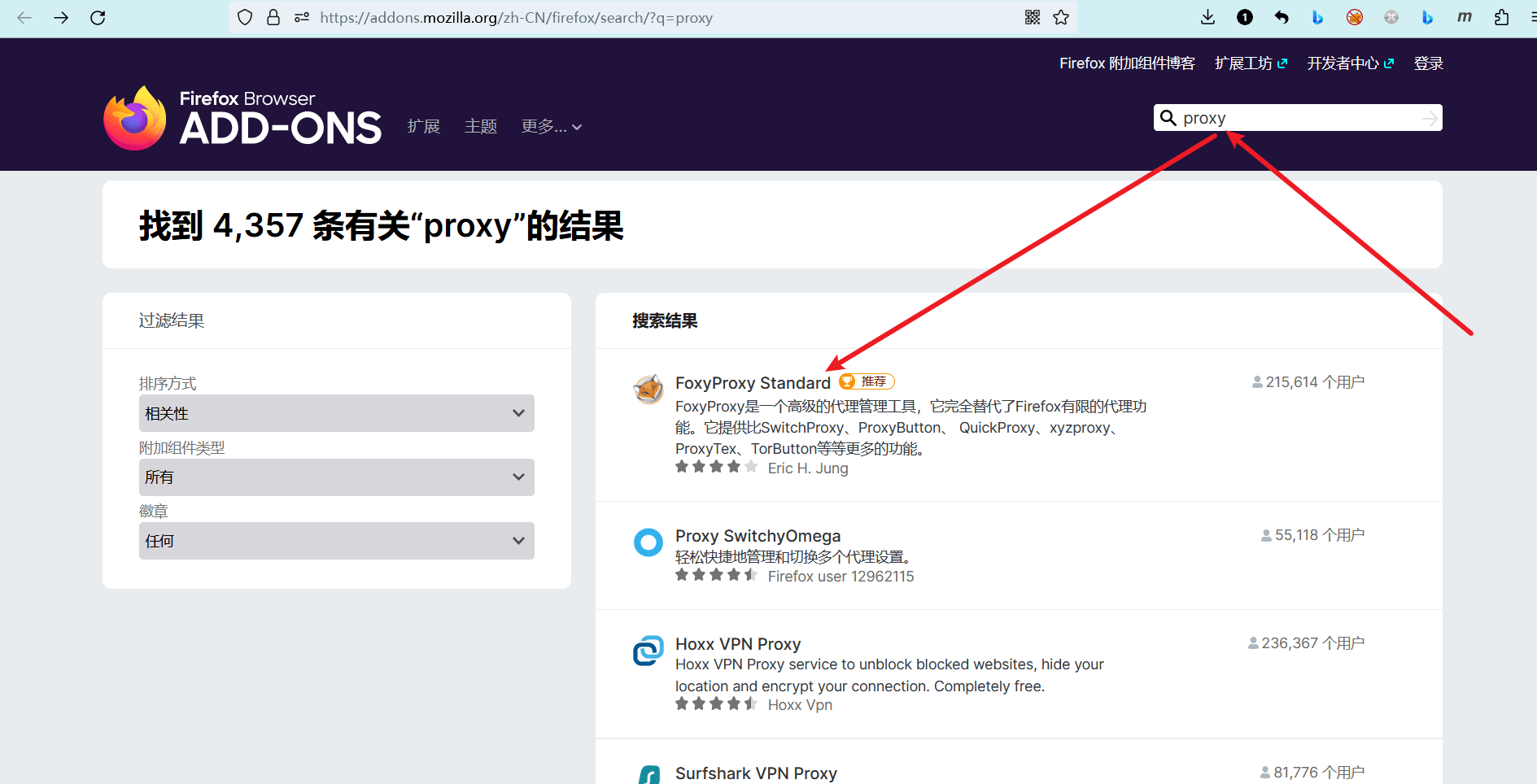Submit search with the arrow in search box
Image resolution: width=1537 pixels, height=784 pixels.
[1430, 119]
